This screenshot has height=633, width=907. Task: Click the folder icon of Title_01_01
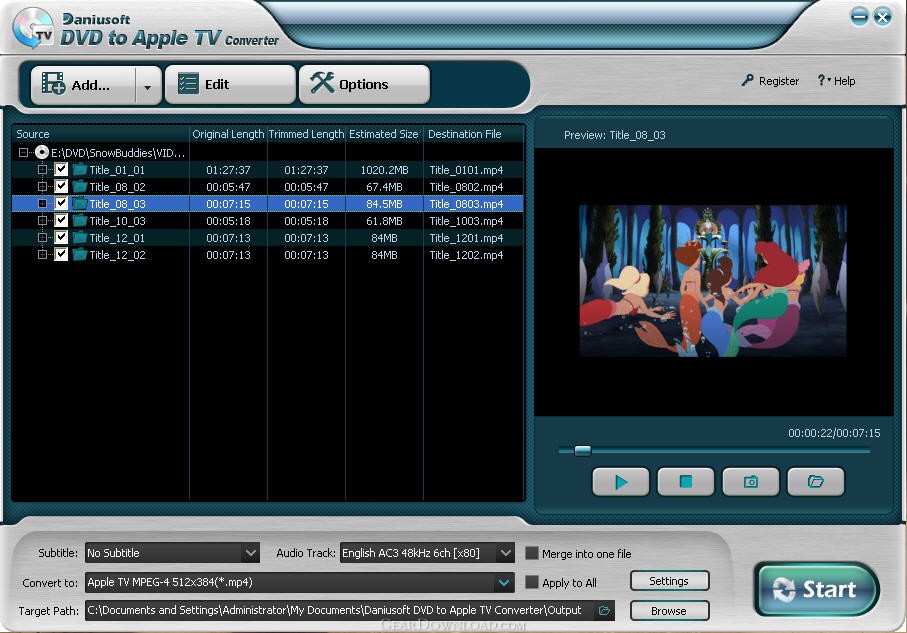click(x=80, y=170)
